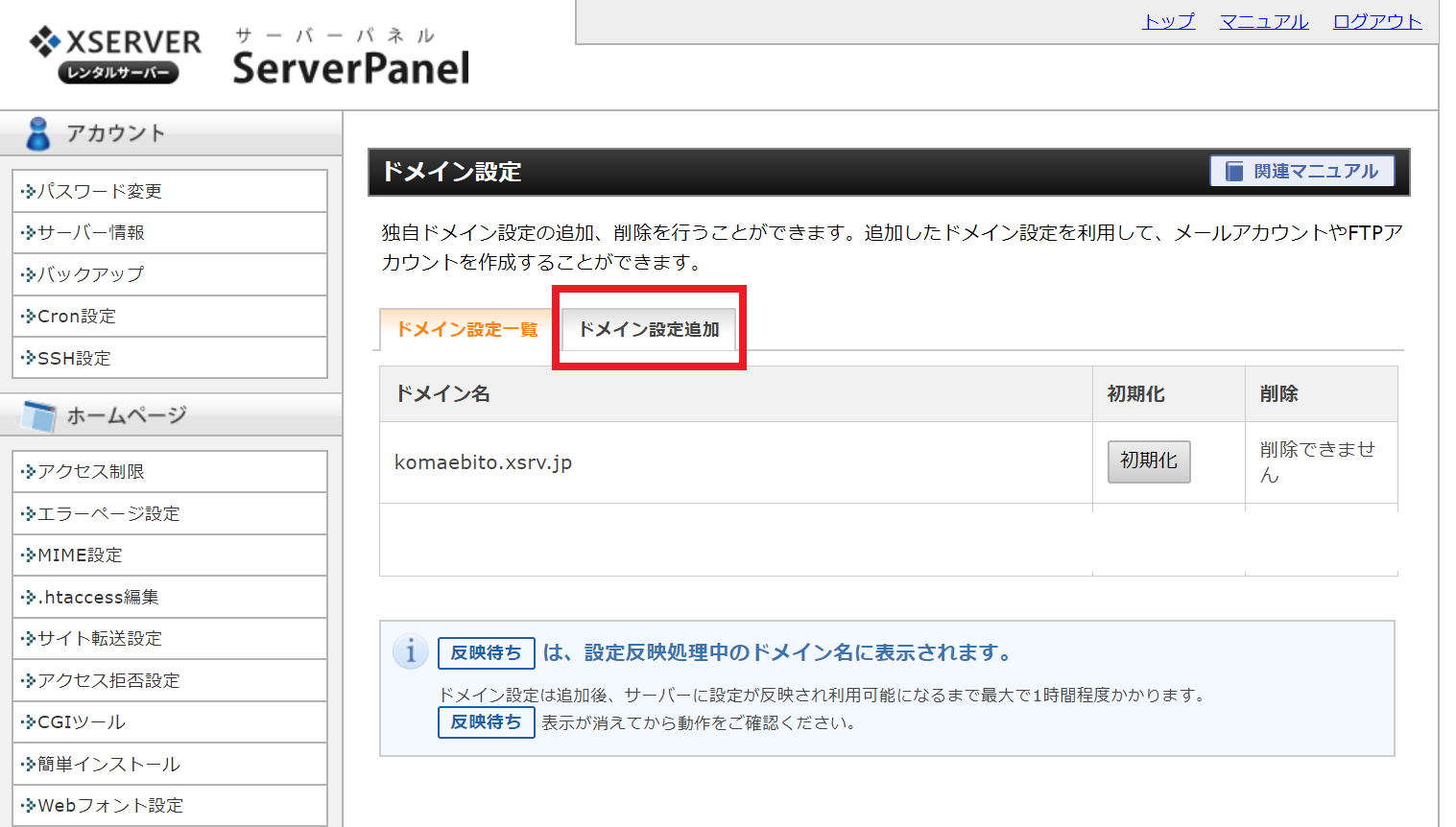
Task: Select the ドメイン設定一覧 tab
Action: tap(467, 329)
